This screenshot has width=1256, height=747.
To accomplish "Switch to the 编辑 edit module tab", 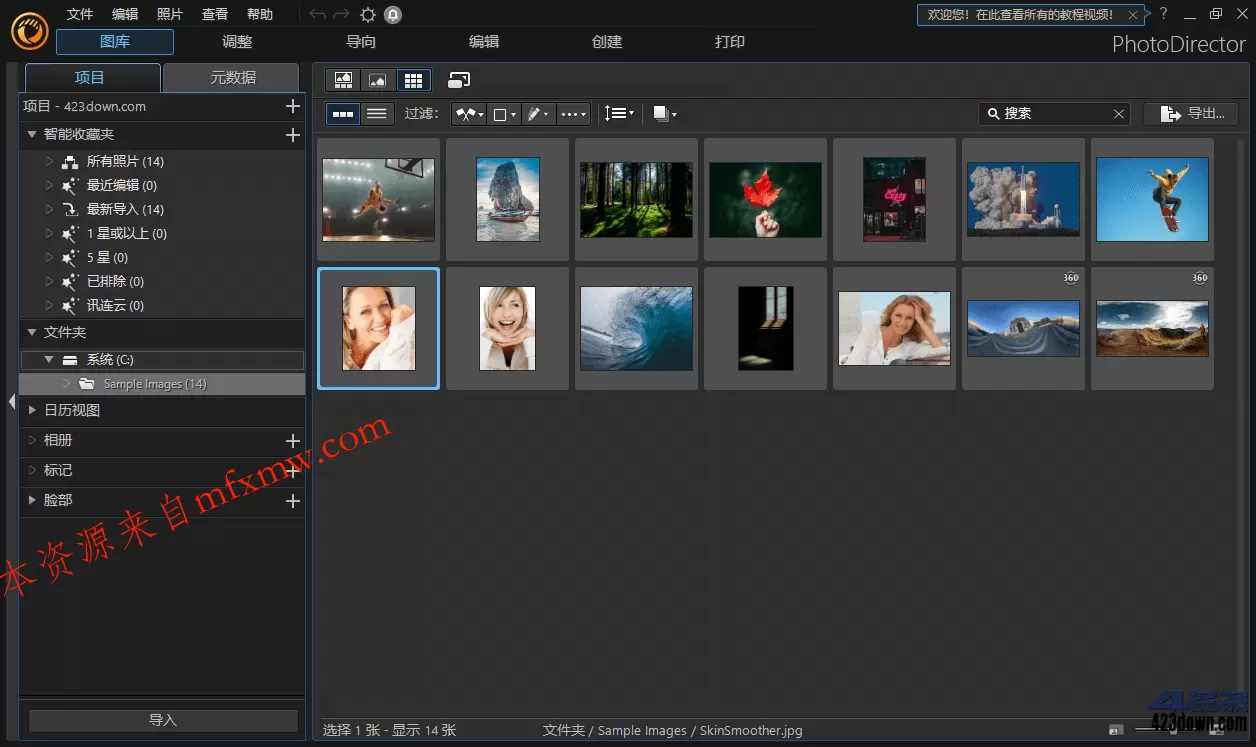I will click(x=484, y=42).
